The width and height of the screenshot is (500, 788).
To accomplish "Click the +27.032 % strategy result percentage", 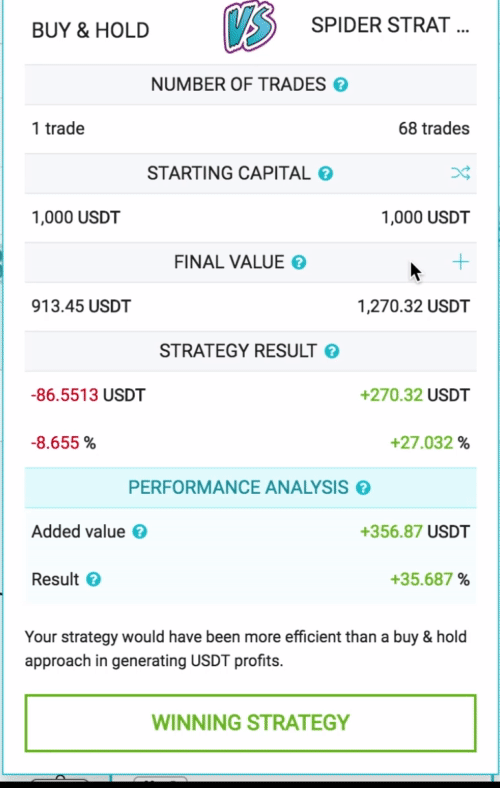I will [x=430, y=443].
